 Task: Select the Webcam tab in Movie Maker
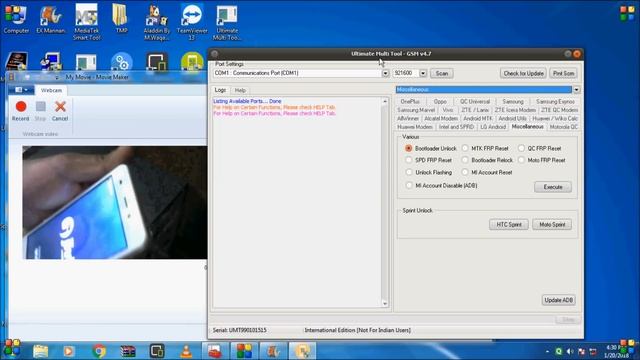pos(51,90)
